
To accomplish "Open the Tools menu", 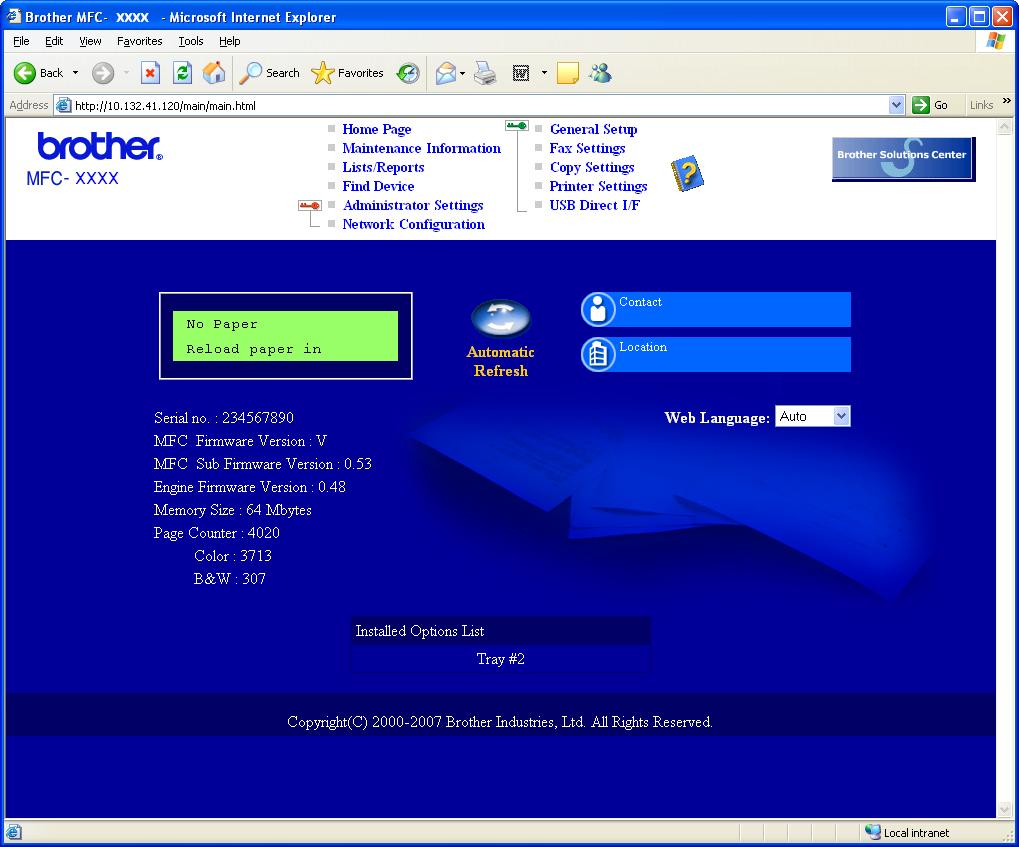I will point(191,41).
